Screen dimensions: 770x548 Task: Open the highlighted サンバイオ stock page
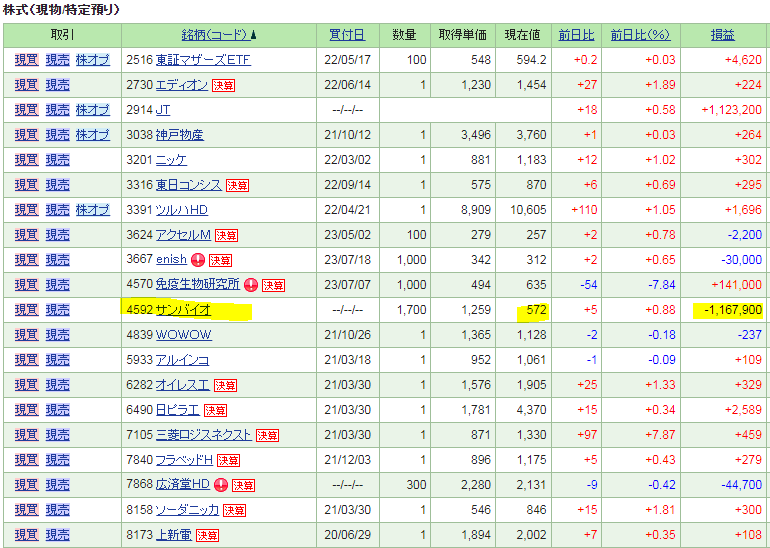click(183, 310)
